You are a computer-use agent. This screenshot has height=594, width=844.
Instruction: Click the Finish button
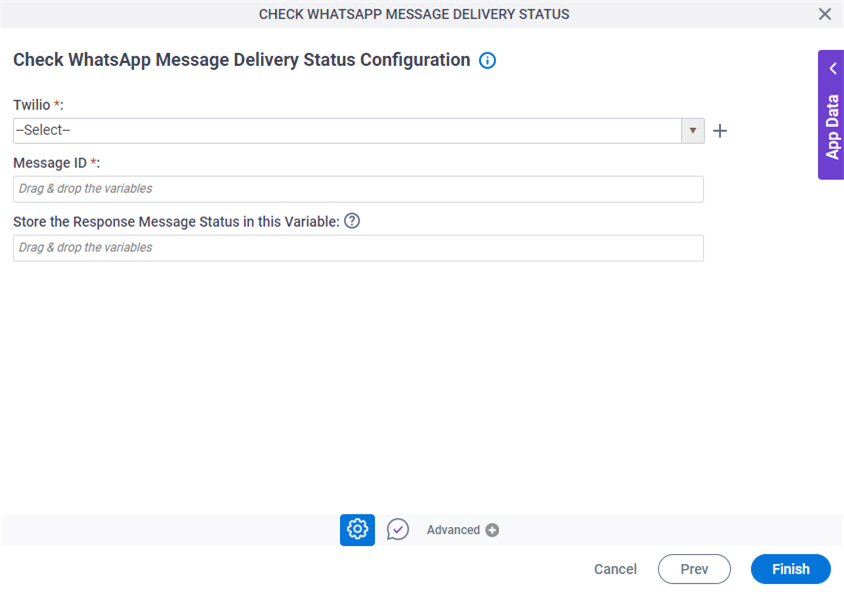[x=790, y=569]
